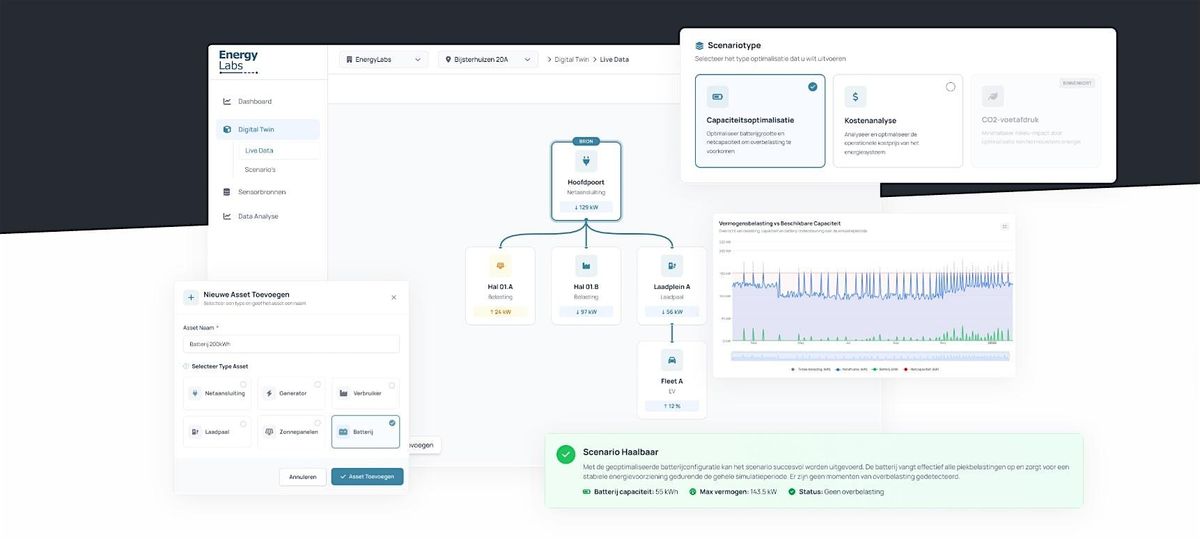
Task: Click the Fleet A car icon
Action: [x=671, y=360]
